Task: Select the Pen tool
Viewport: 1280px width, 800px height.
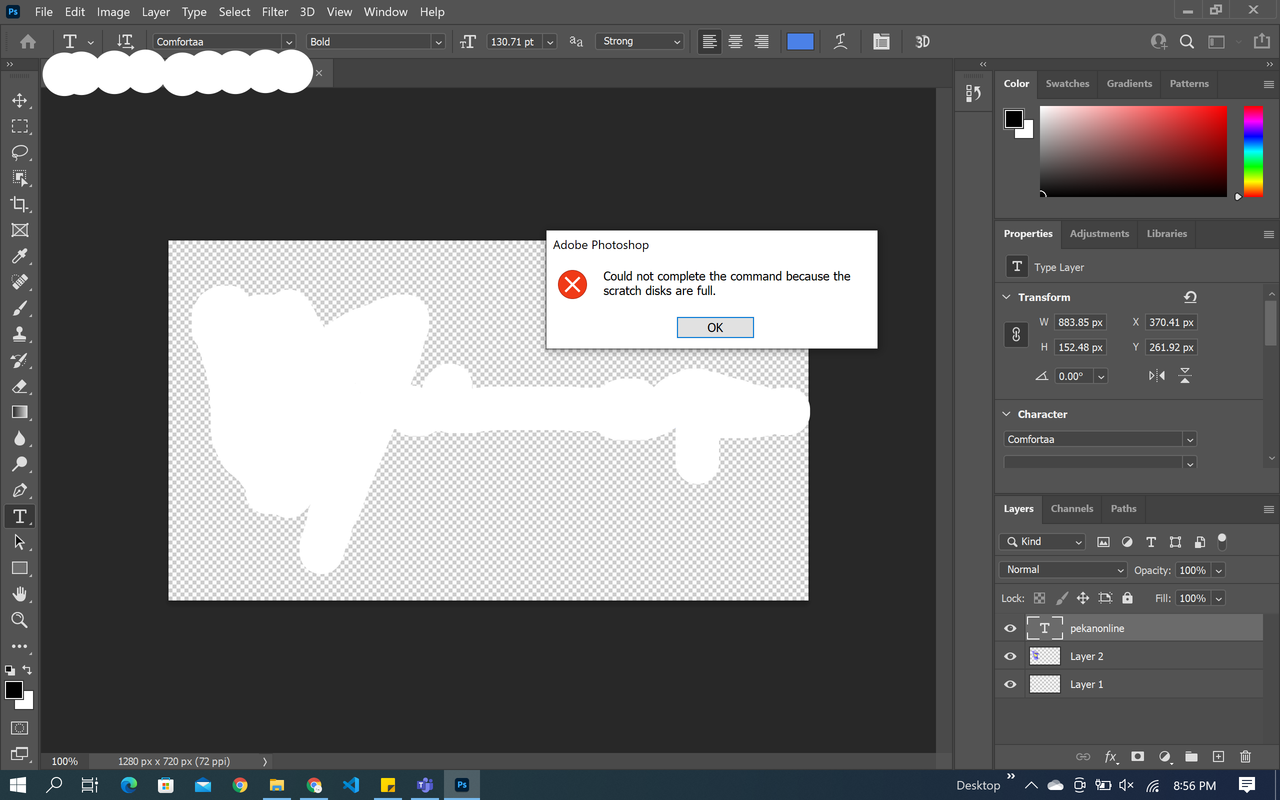Action: coord(19,490)
